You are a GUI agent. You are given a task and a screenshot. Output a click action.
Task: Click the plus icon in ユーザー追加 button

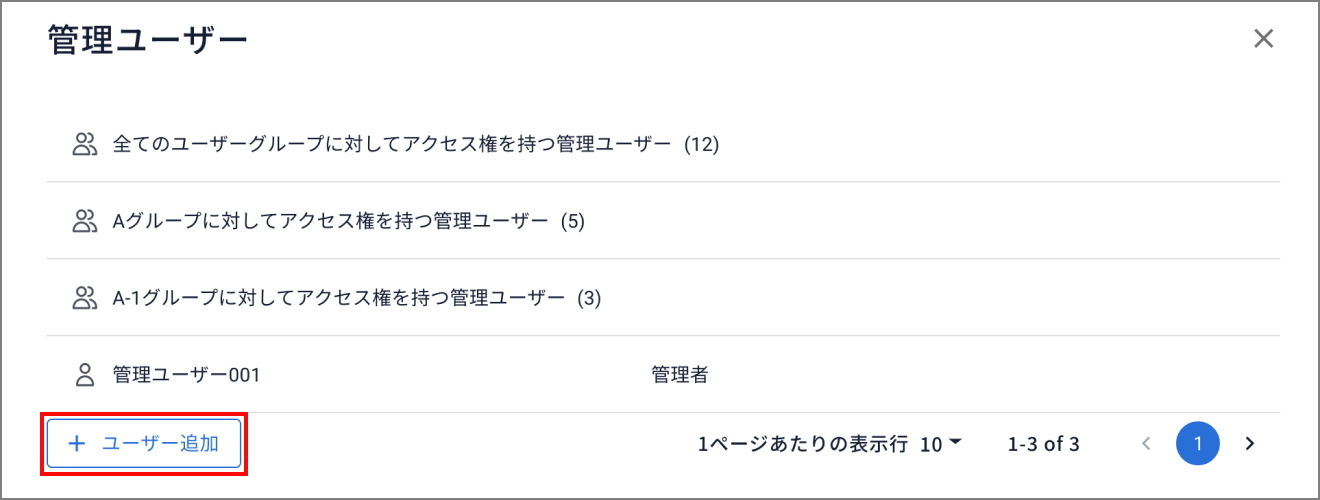(x=76, y=444)
